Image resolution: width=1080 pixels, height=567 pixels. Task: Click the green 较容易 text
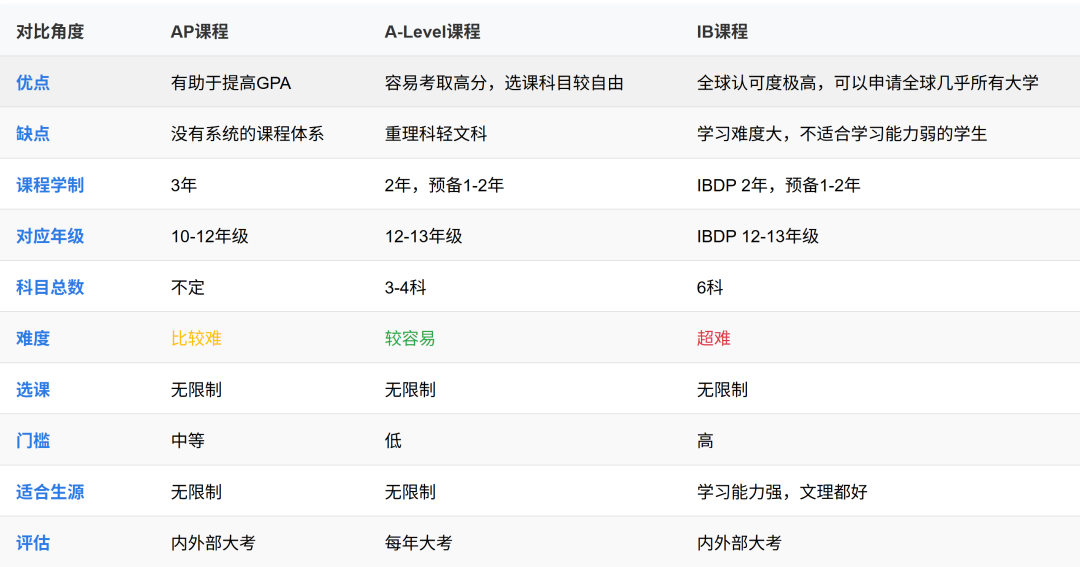pos(410,339)
